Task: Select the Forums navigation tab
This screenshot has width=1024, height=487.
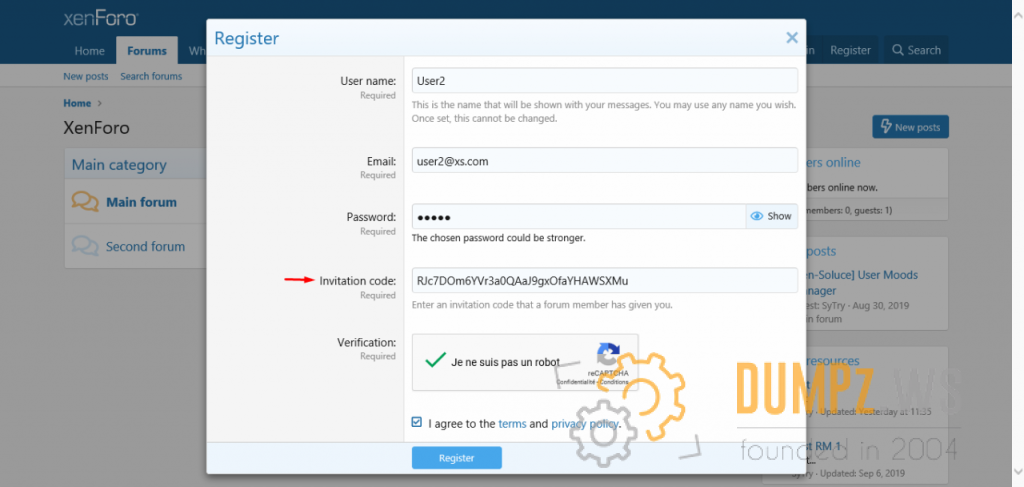Action: click(147, 51)
